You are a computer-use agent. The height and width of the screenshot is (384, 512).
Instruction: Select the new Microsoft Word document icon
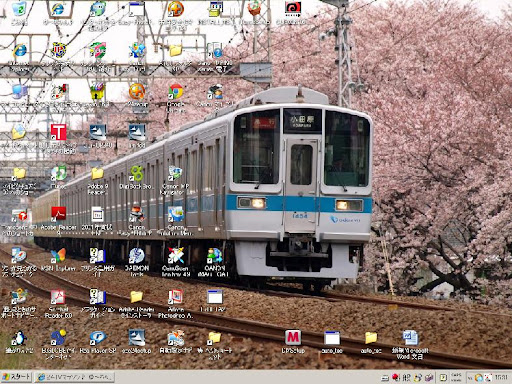point(410,338)
